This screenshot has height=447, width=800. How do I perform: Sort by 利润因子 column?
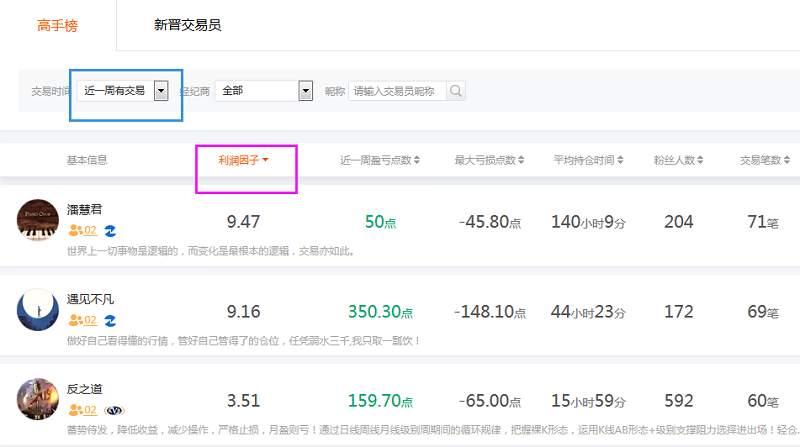tap(243, 160)
